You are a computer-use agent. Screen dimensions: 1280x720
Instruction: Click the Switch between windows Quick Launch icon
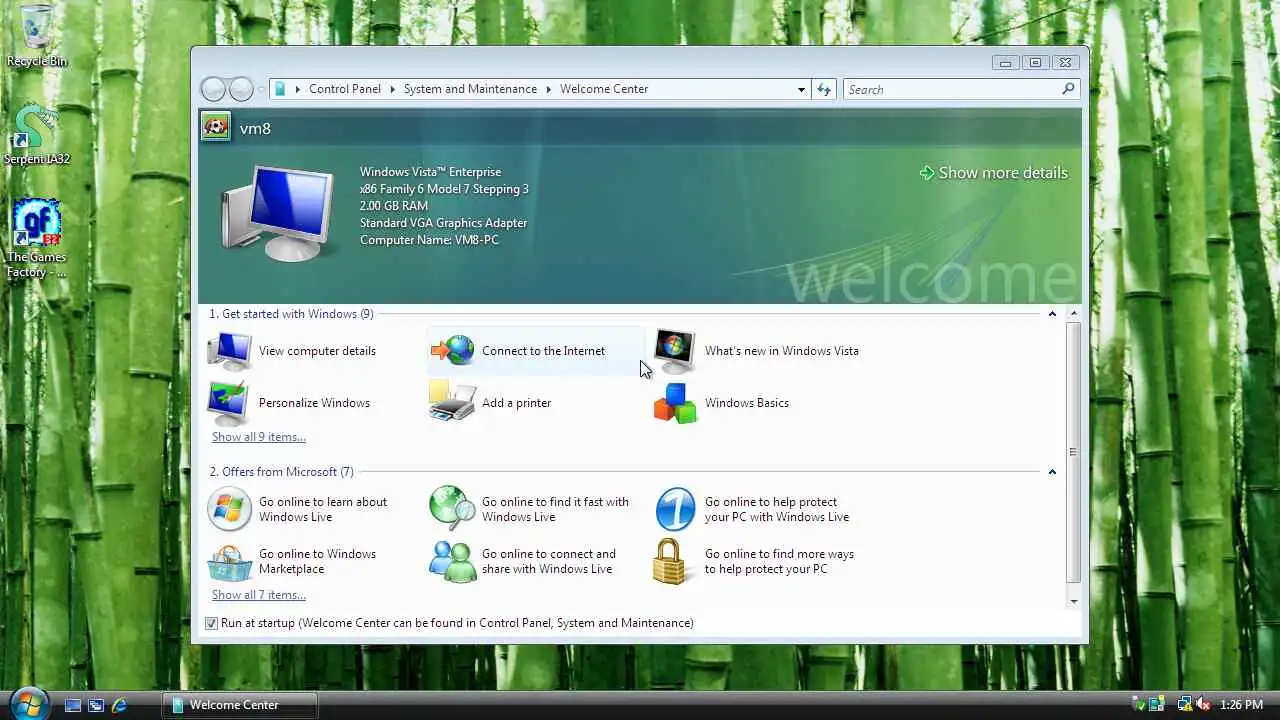tap(96, 705)
